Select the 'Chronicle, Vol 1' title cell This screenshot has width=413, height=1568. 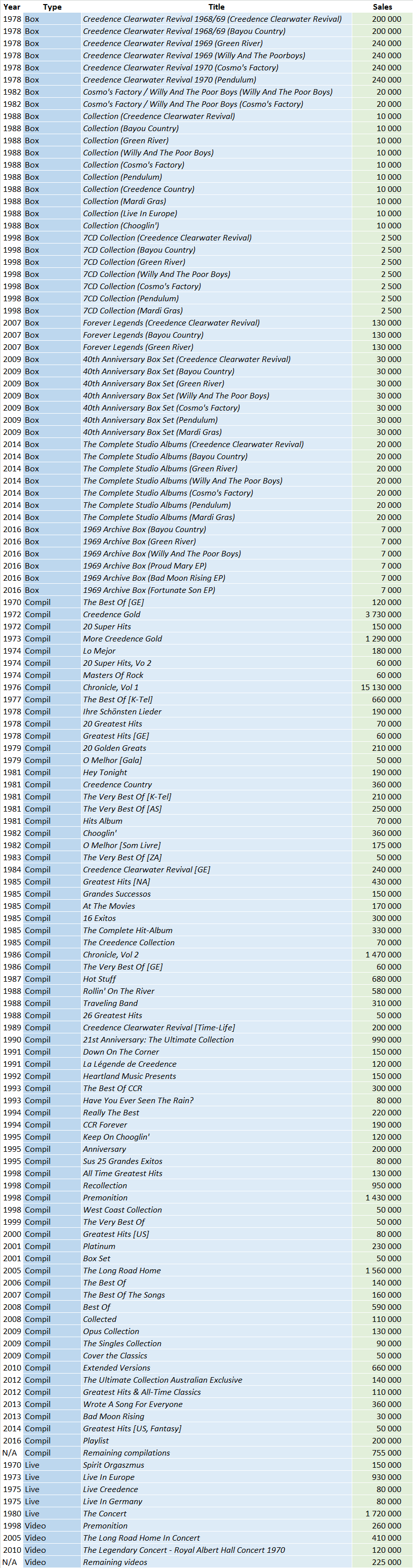click(x=111, y=687)
